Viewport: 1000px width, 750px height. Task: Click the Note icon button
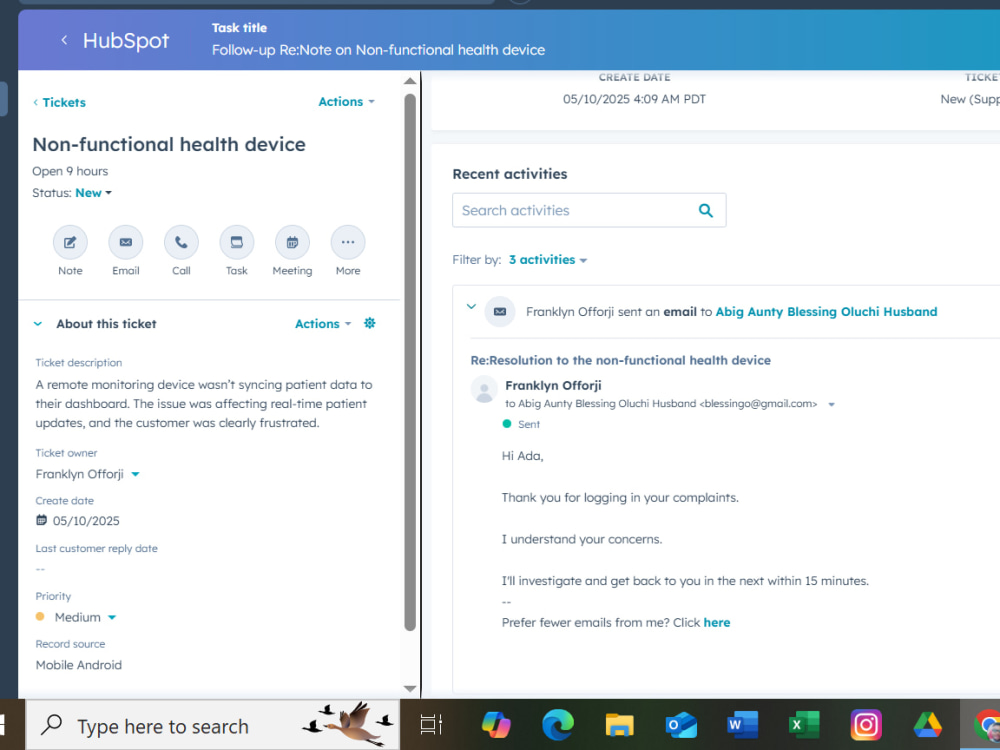tap(70, 242)
